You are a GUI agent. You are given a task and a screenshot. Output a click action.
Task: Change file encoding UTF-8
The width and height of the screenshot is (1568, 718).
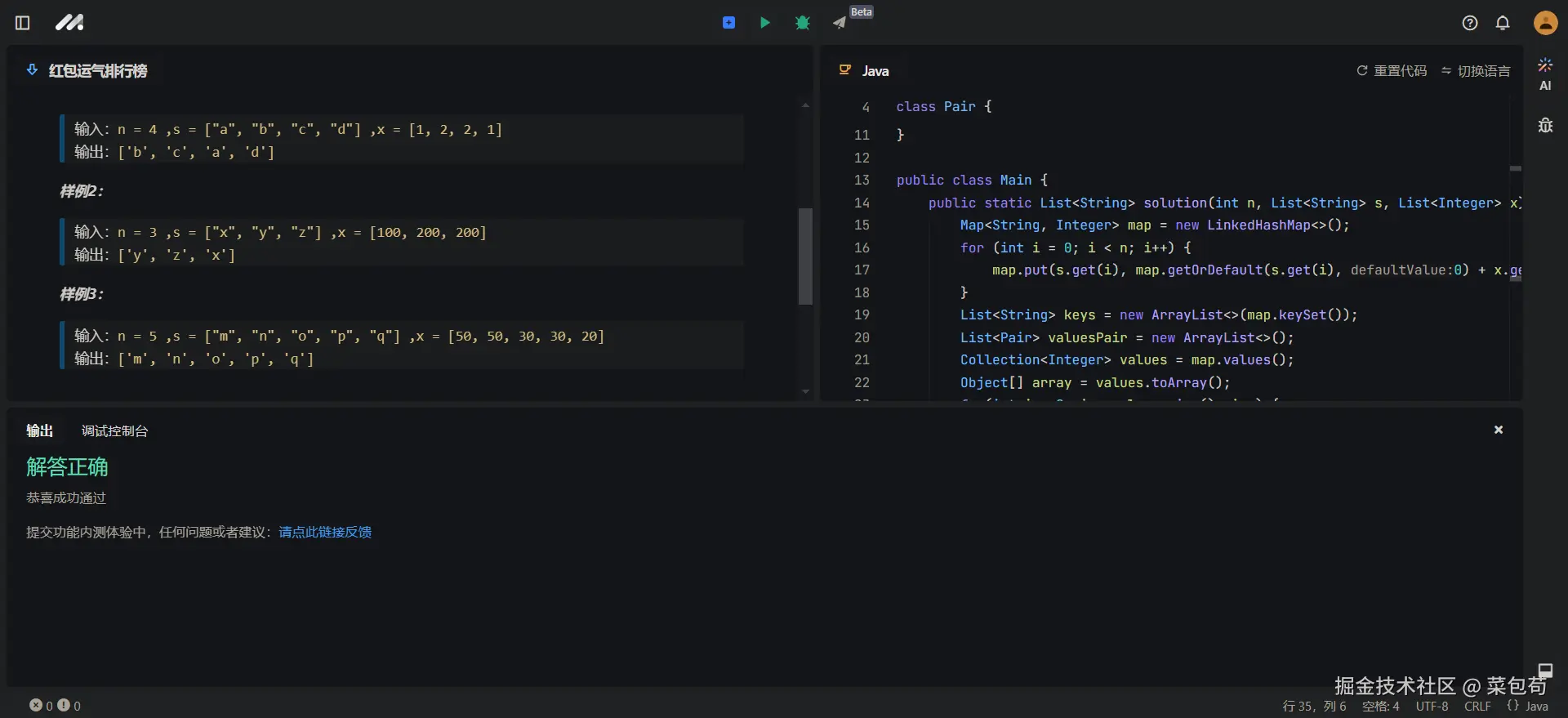1432,706
